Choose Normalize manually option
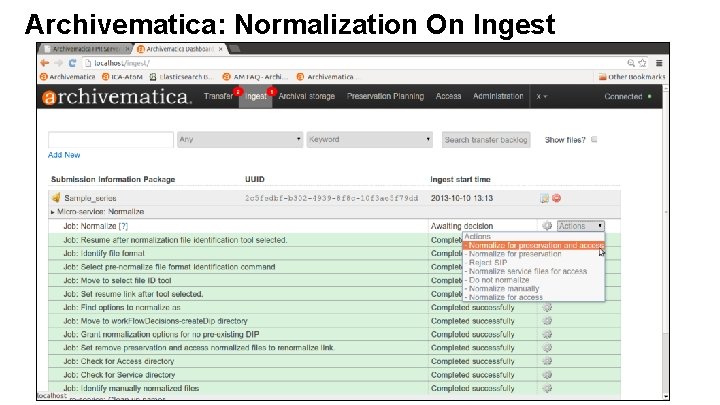720x405 pixels. [534, 289]
